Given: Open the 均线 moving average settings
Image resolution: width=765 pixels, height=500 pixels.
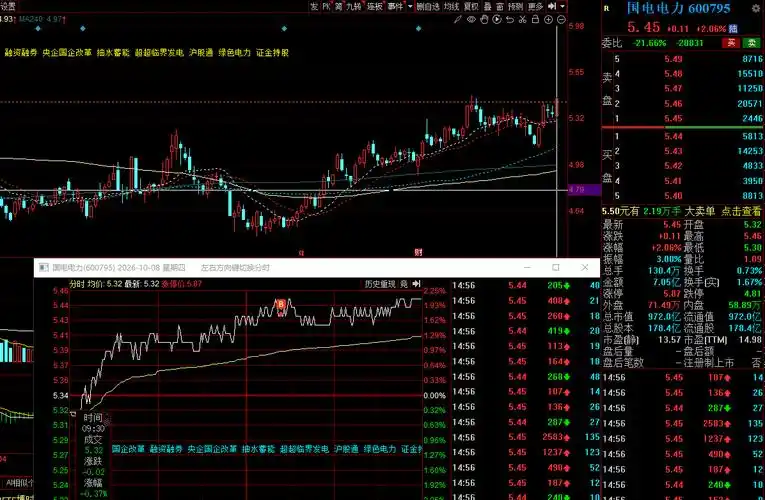Looking at the screenshot, I should point(451,6).
